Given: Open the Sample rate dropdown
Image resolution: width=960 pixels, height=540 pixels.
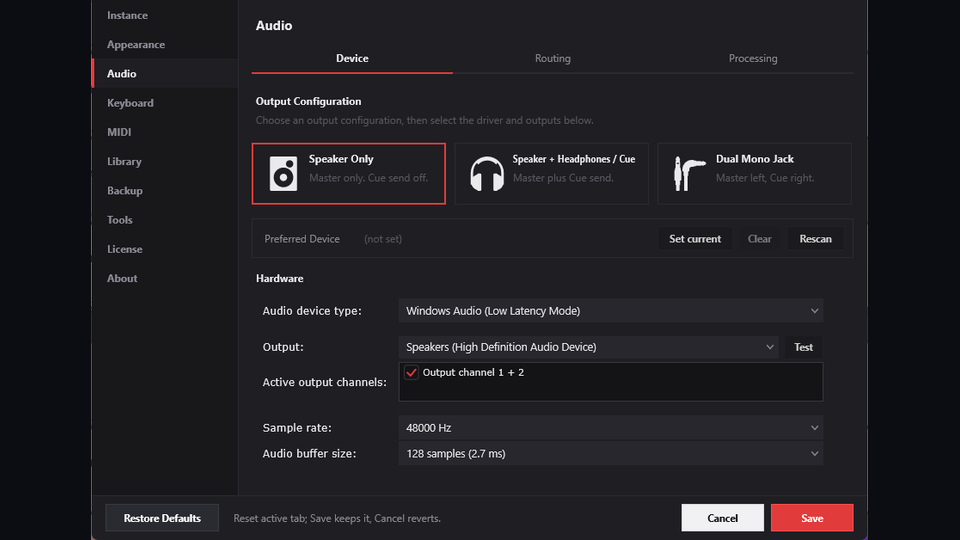Looking at the screenshot, I should click(x=610, y=427).
